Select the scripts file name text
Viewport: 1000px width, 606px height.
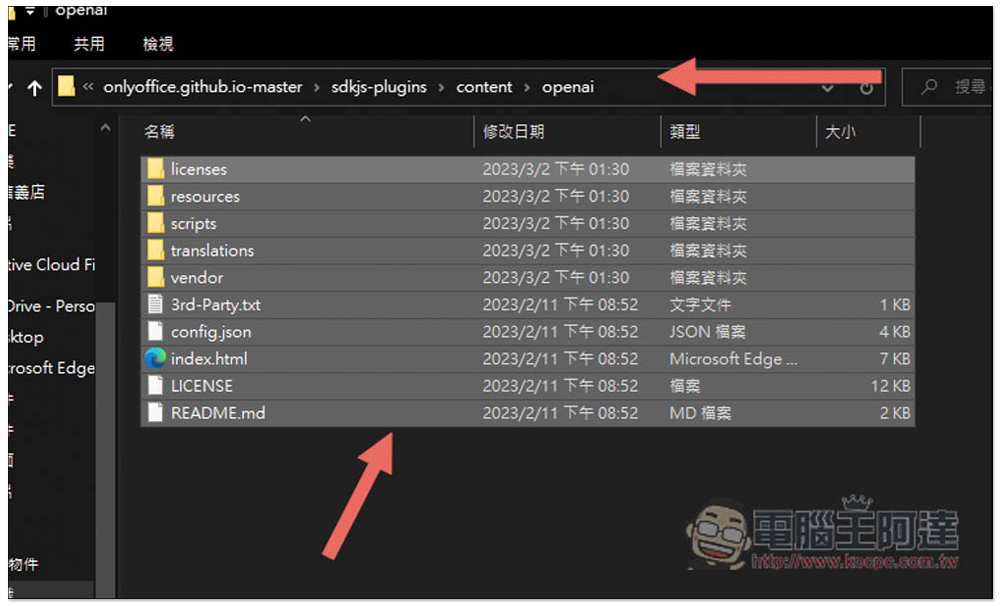tap(193, 224)
